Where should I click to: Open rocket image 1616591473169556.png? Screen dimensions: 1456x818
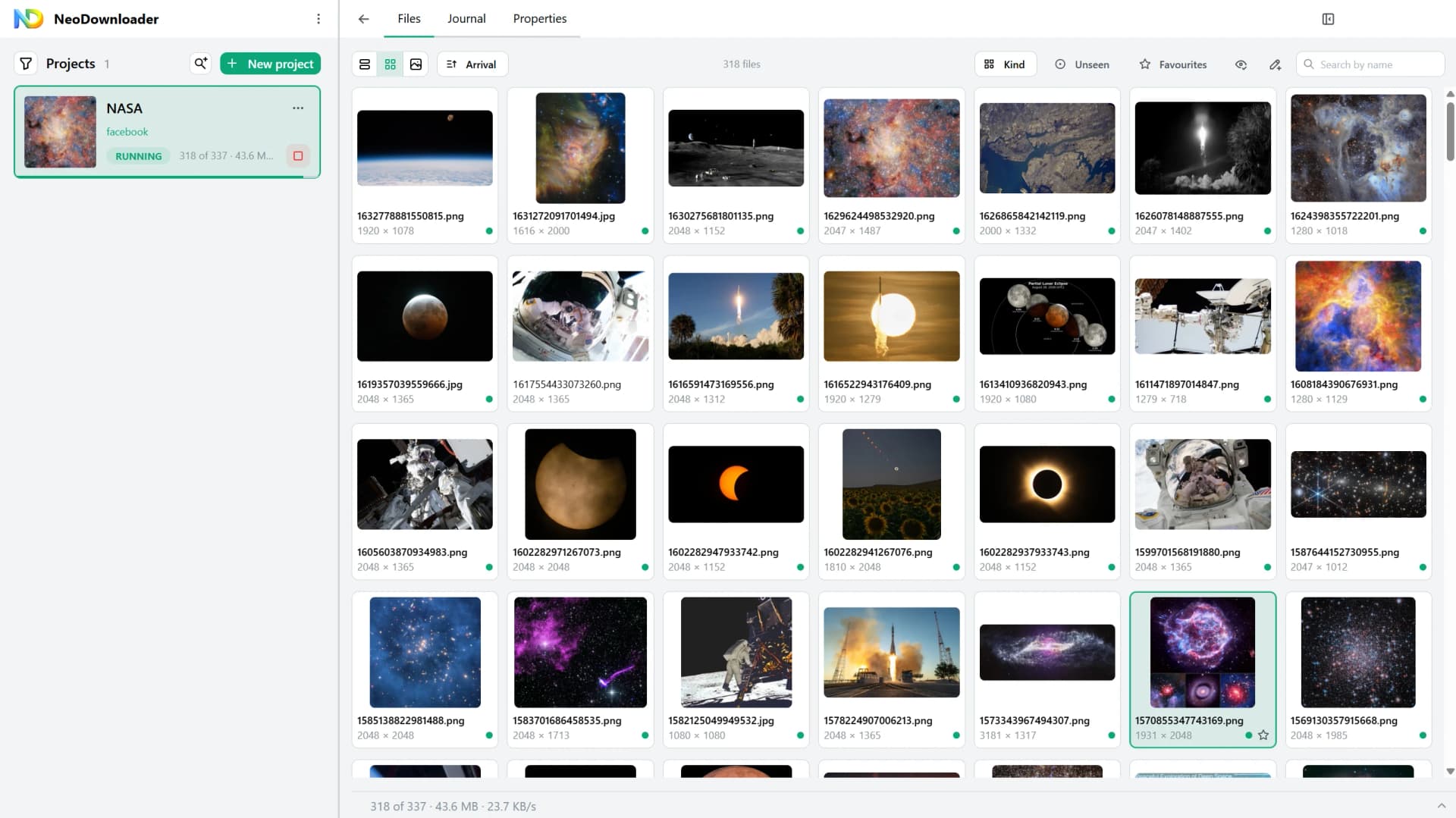pyautogui.click(x=736, y=316)
